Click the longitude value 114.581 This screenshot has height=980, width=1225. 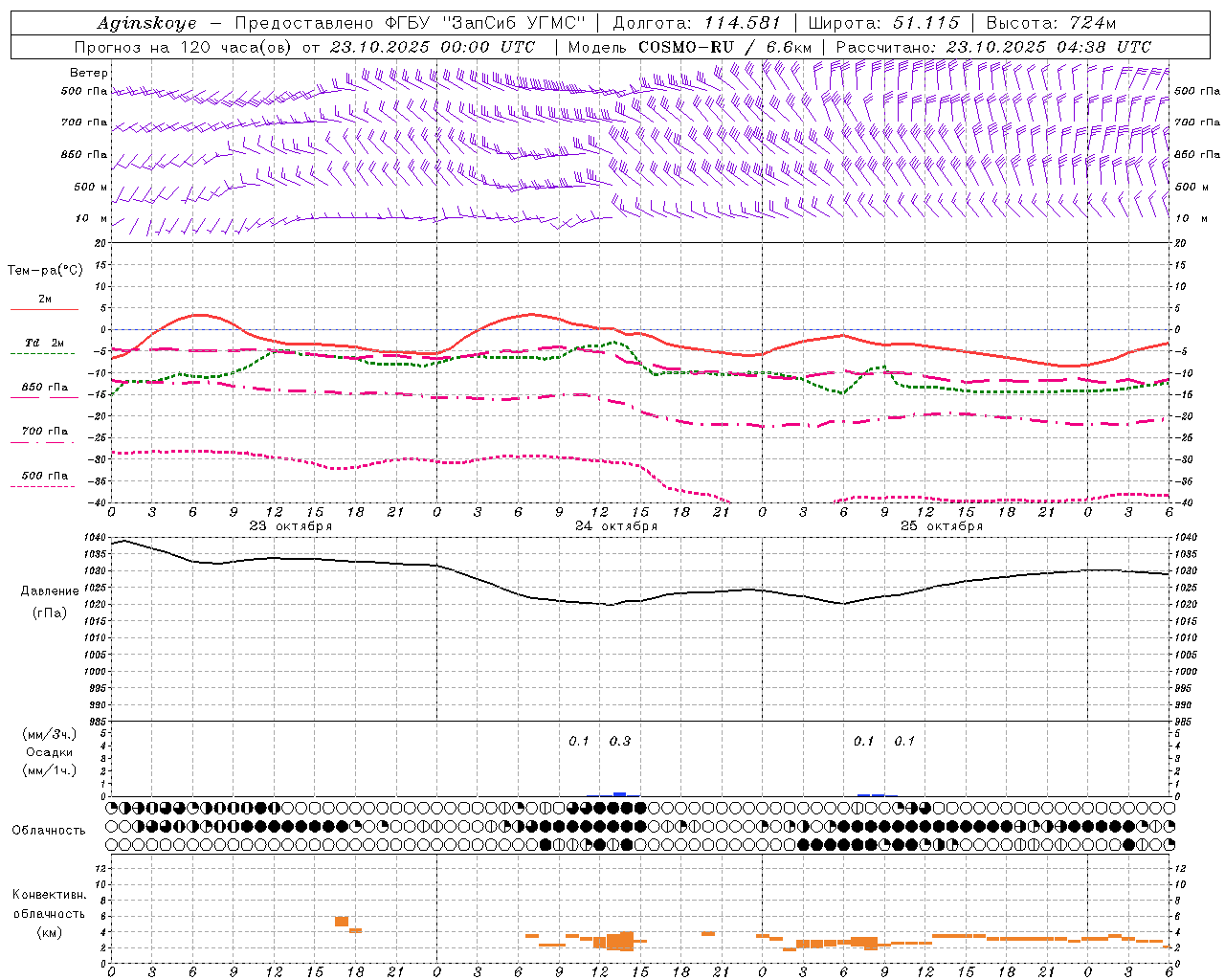[x=742, y=23]
